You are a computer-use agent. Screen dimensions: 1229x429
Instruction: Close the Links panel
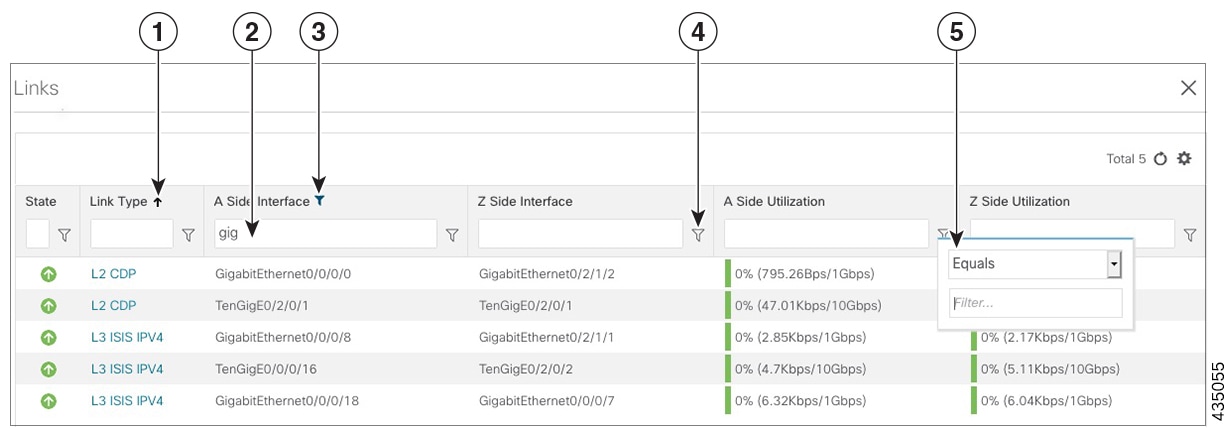pyautogui.click(x=1188, y=88)
